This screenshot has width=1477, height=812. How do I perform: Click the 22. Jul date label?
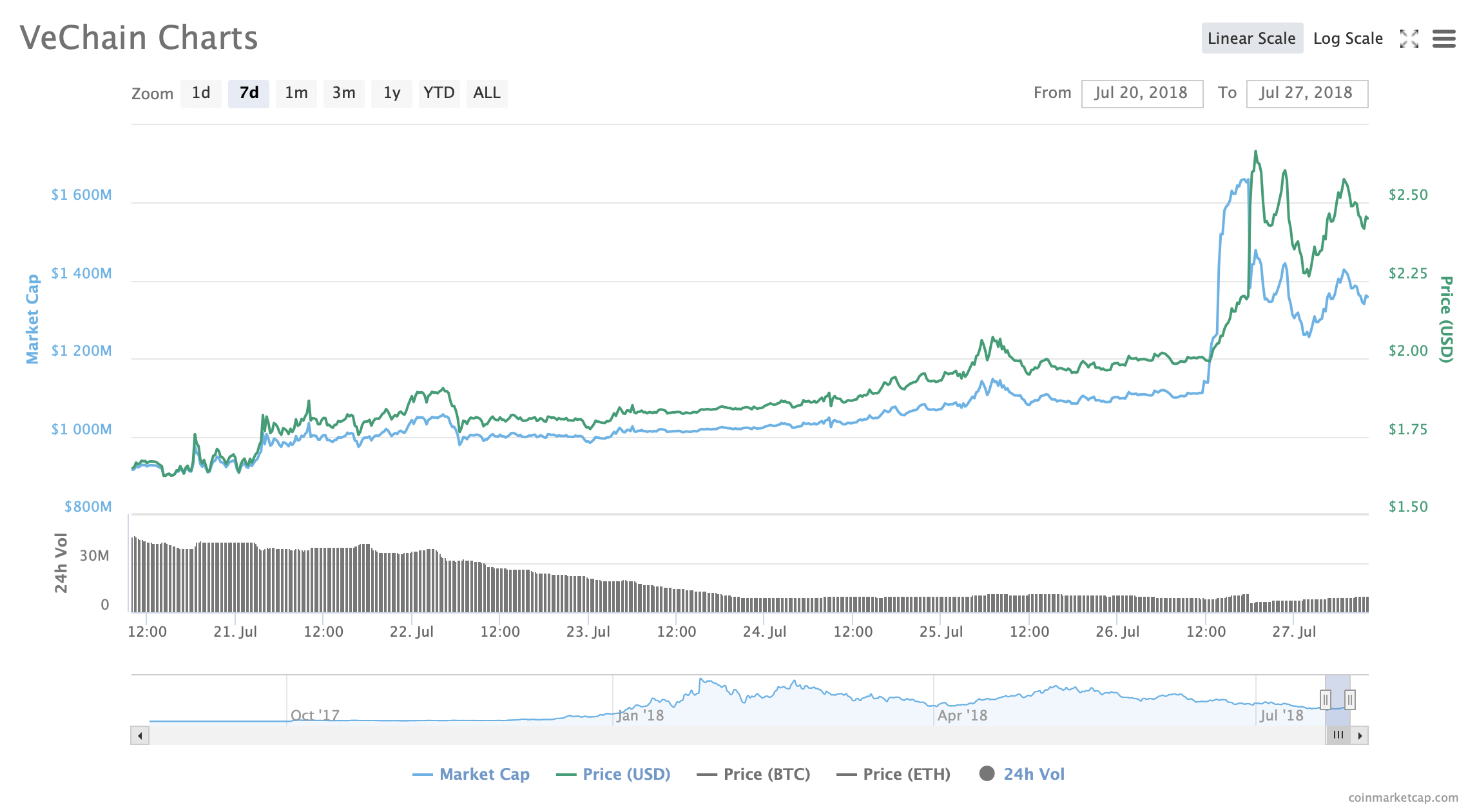coord(412,632)
